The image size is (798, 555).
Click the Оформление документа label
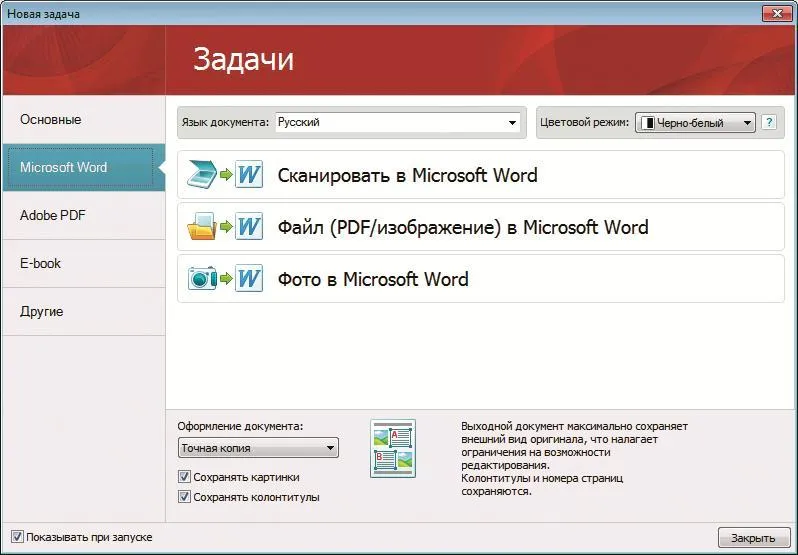coord(240,426)
